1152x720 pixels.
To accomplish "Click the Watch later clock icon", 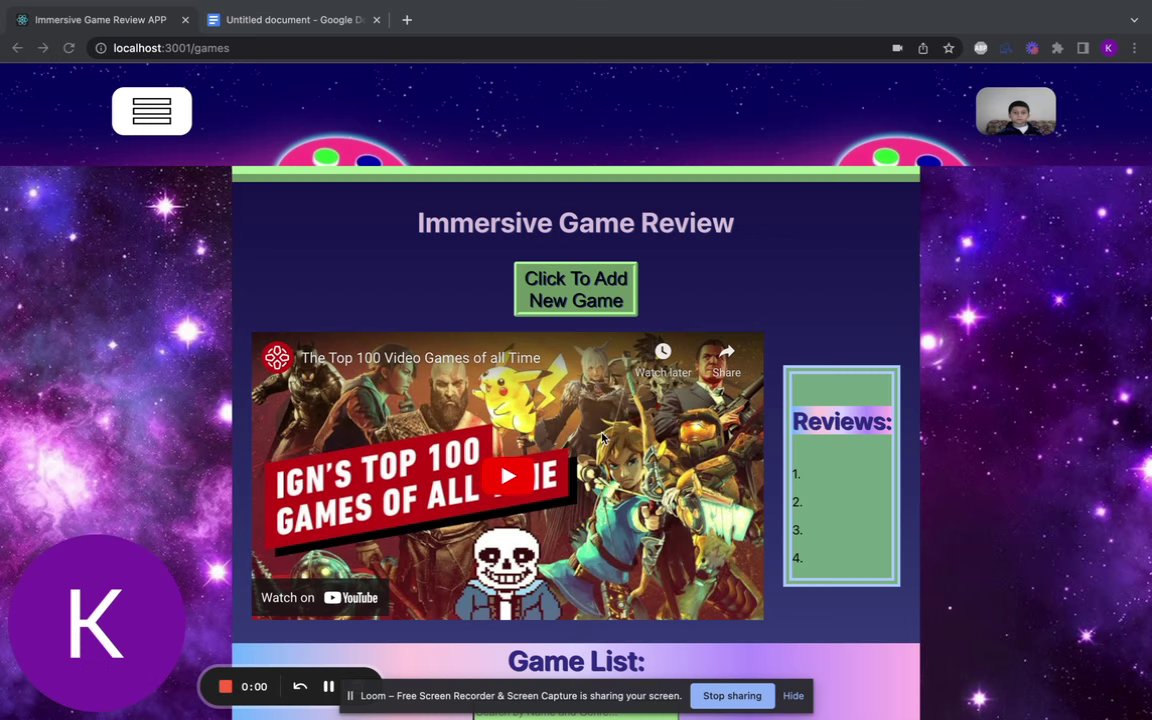I will [663, 352].
